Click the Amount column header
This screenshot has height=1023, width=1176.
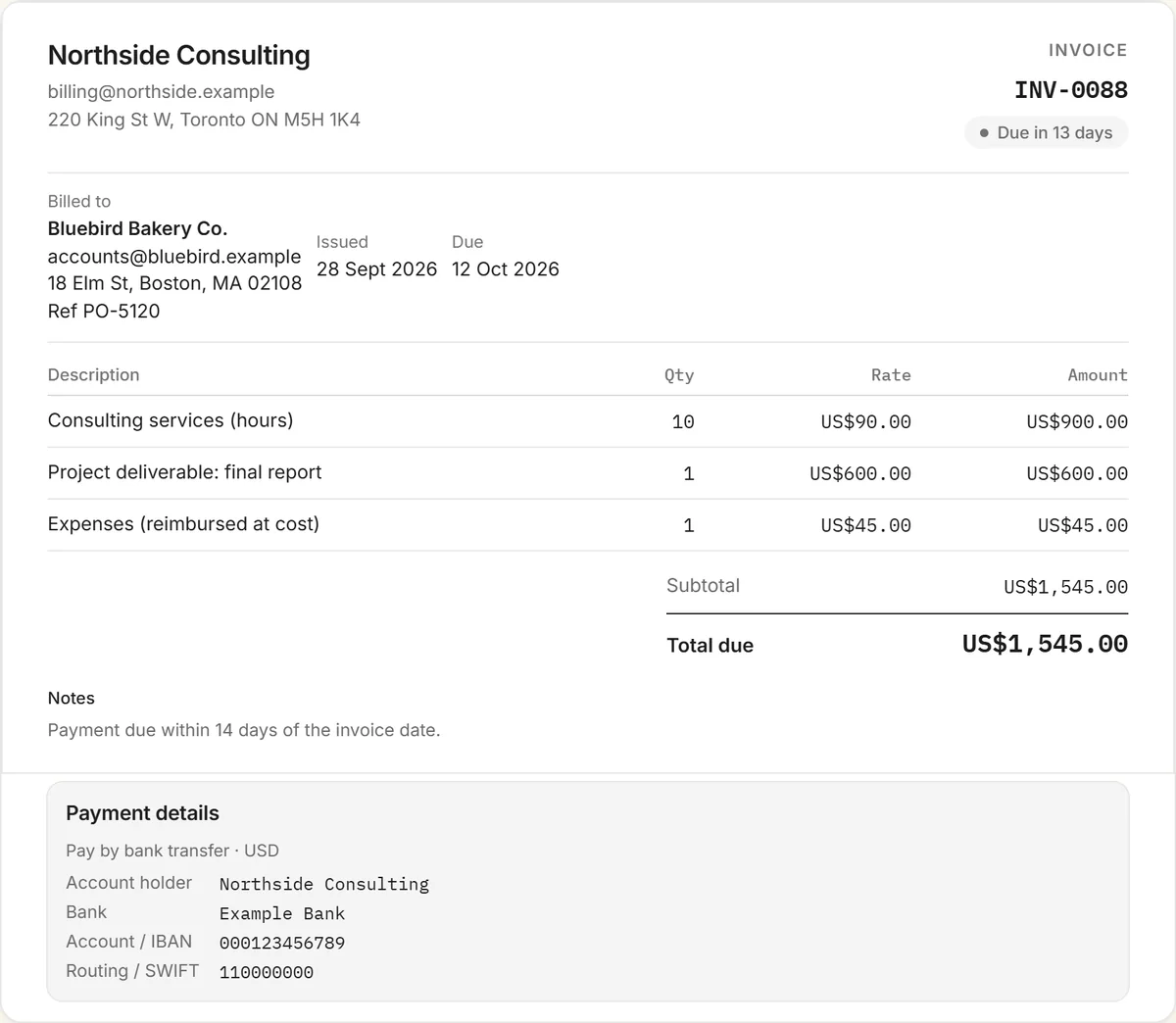1098,375
